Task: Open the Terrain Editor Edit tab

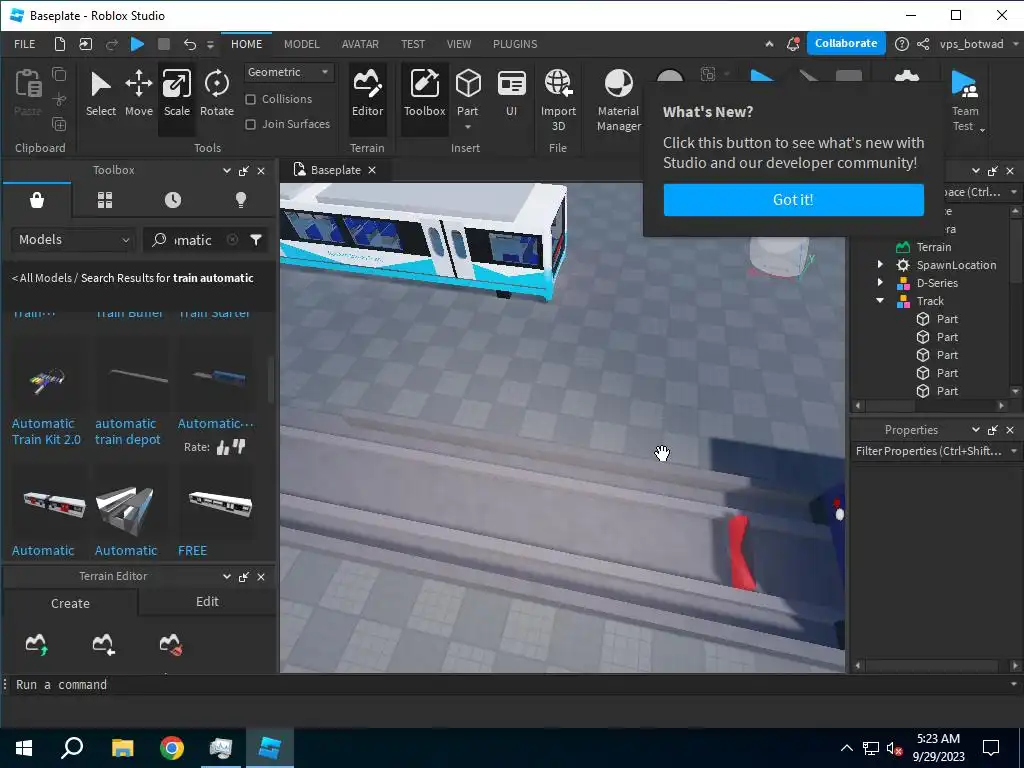Action: [x=207, y=601]
